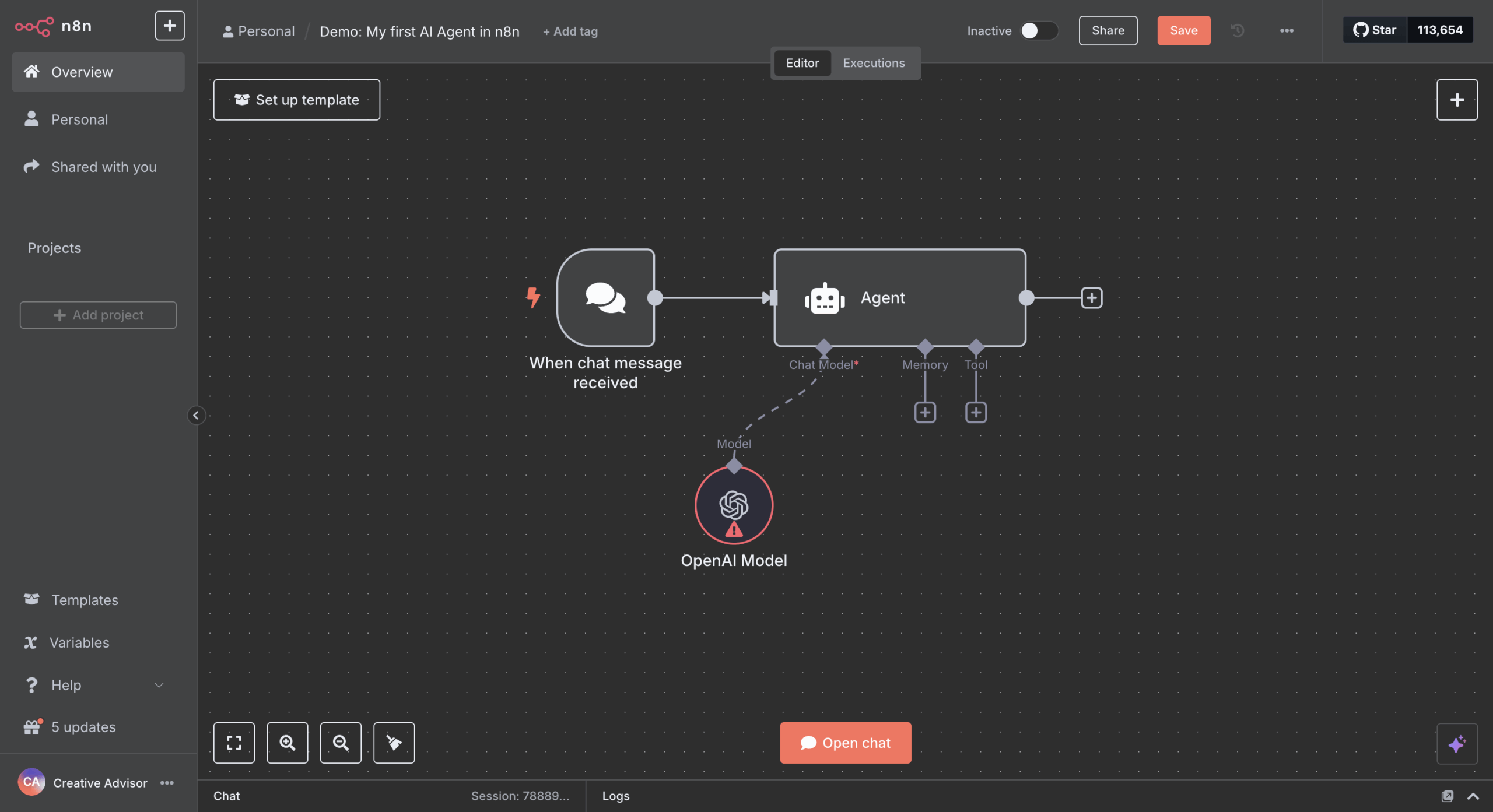Screen dimensions: 1493x812
Task: Click the Personal breadcrumb in the header
Action: [x=259, y=31]
